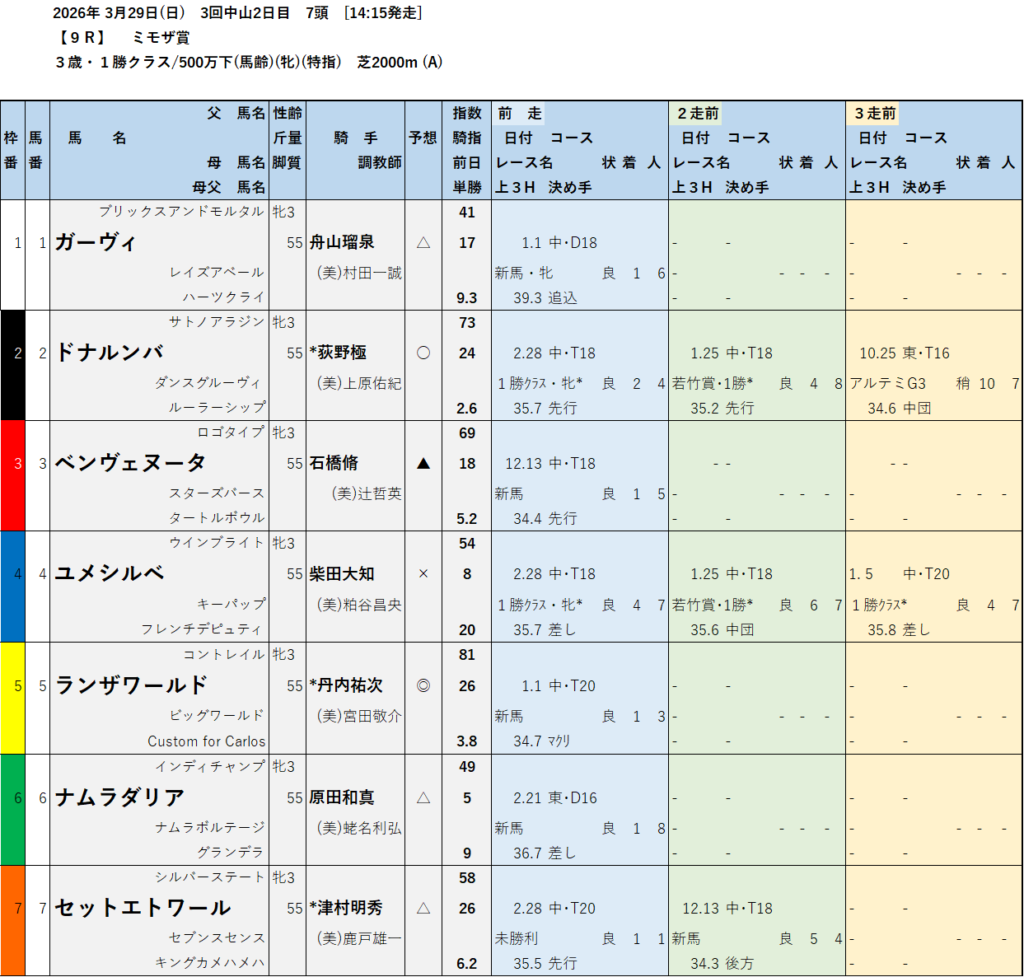
Task: Select the red frame 3 color cell
Action: click(x=11, y=475)
